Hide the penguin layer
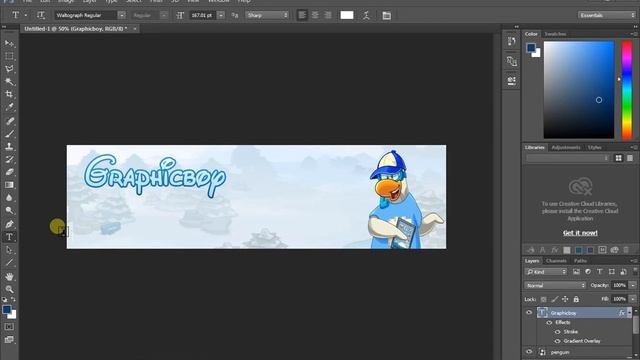Image resolution: width=640 pixels, height=360 pixels. point(529,352)
